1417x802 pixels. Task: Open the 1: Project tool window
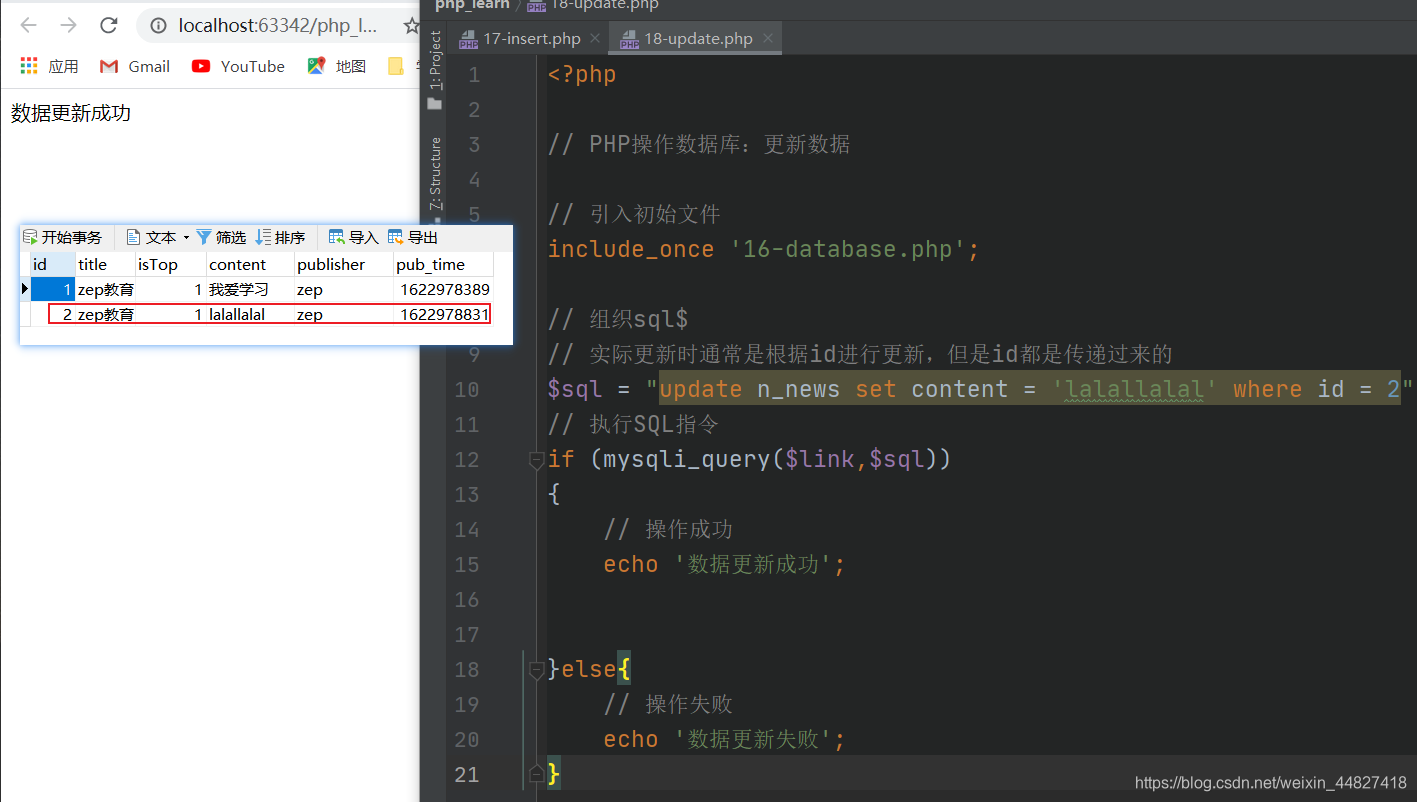click(435, 69)
